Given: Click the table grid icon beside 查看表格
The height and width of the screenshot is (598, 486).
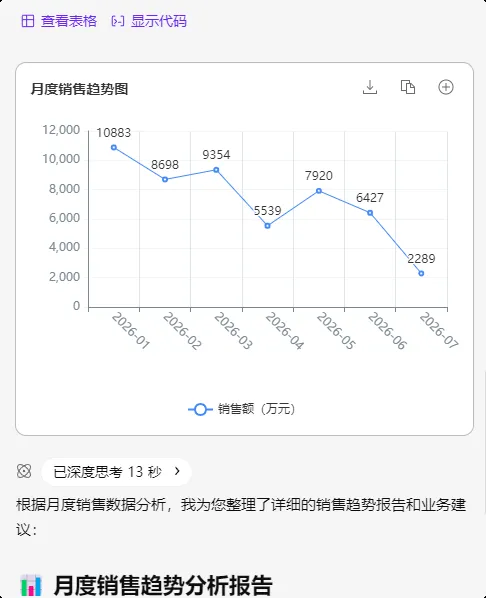Looking at the screenshot, I should (28, 21).
